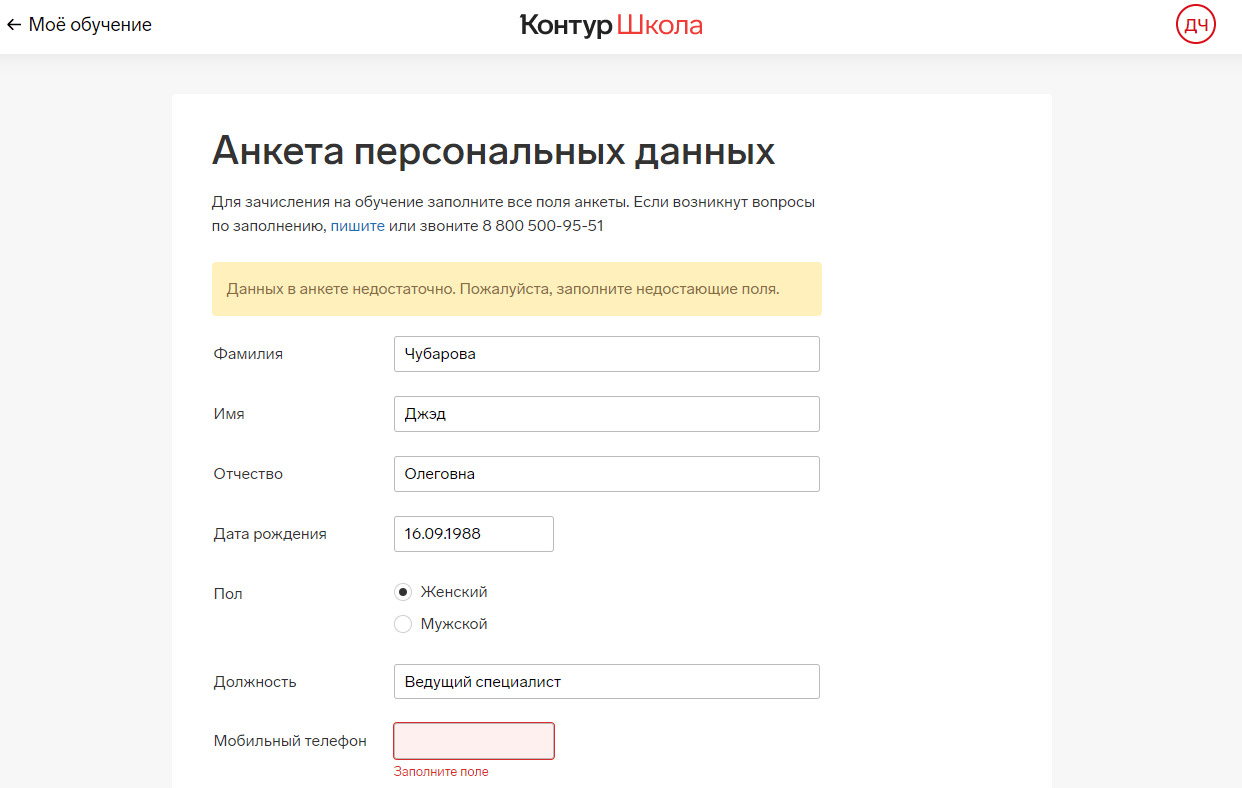Click the Должность field label
Screen dimensions: 1242x788
coord(255,682)
